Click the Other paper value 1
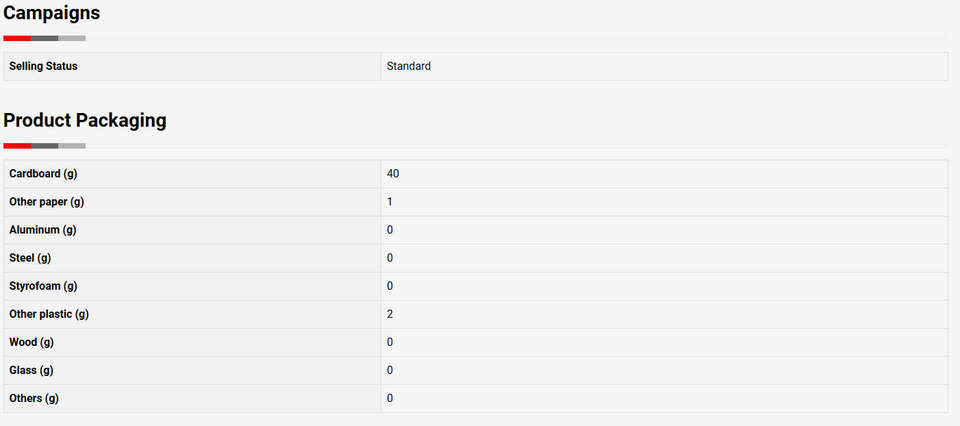Screen dimensions: 960x426 390,202
